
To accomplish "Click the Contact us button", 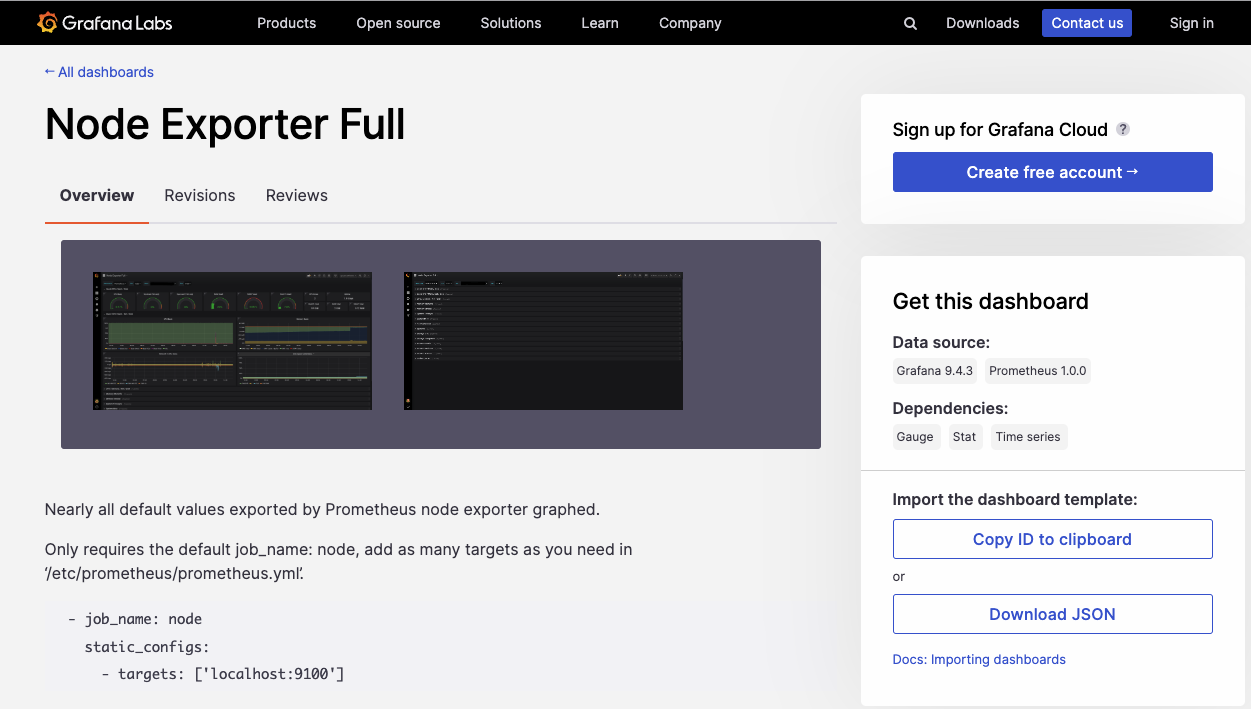I will [1087, 23].
